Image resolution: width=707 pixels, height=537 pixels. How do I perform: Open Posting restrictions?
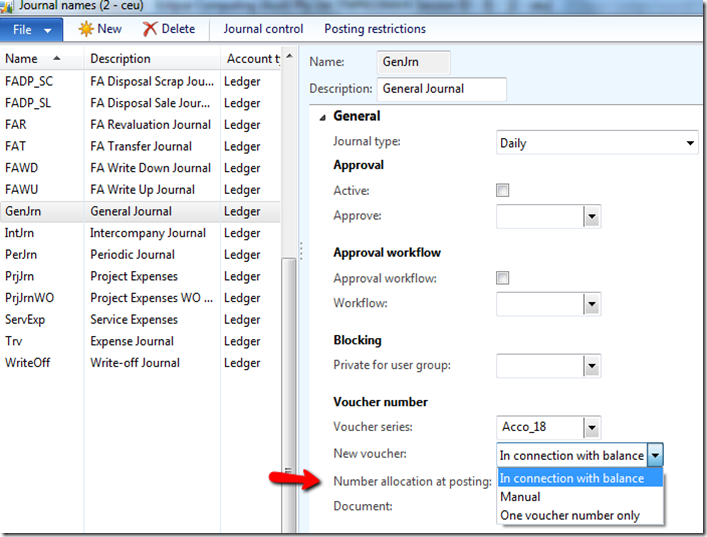tap(375, 29)
